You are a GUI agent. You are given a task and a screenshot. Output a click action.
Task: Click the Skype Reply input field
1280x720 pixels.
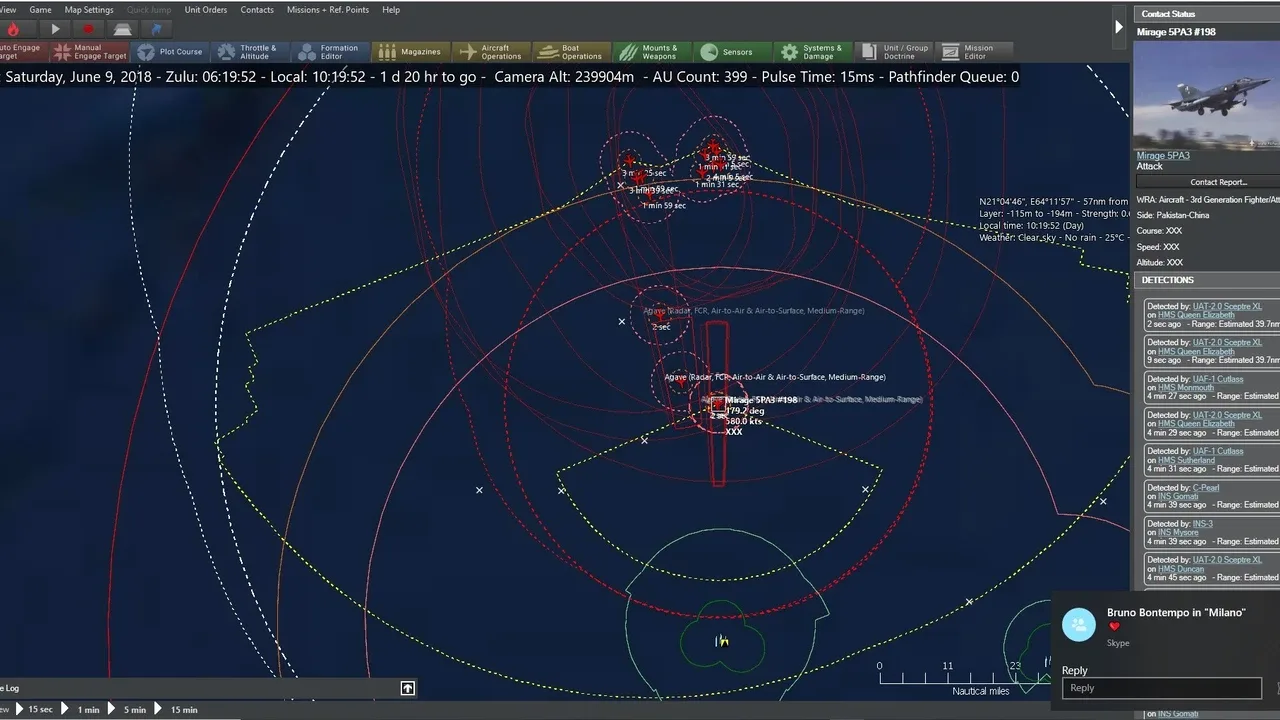click(x=1161, y=688)
